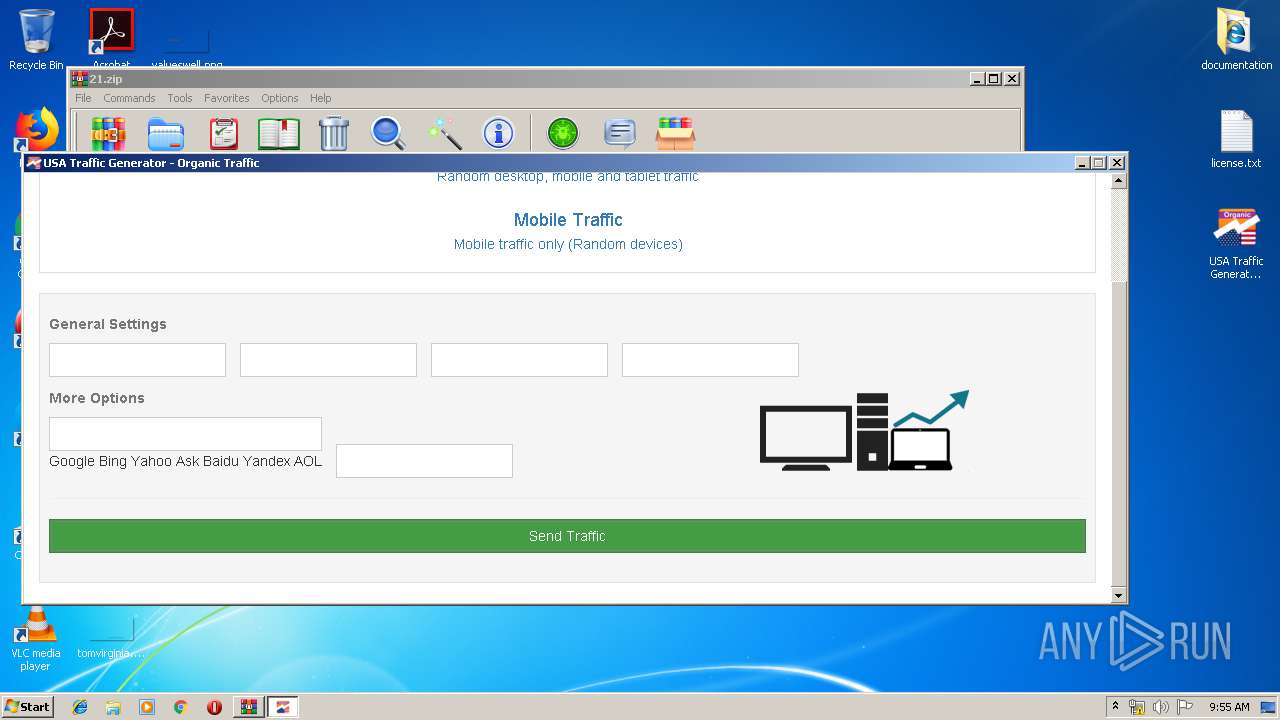Click the Comment speech bubble icon in WinRAR

(x=620, y=133)
